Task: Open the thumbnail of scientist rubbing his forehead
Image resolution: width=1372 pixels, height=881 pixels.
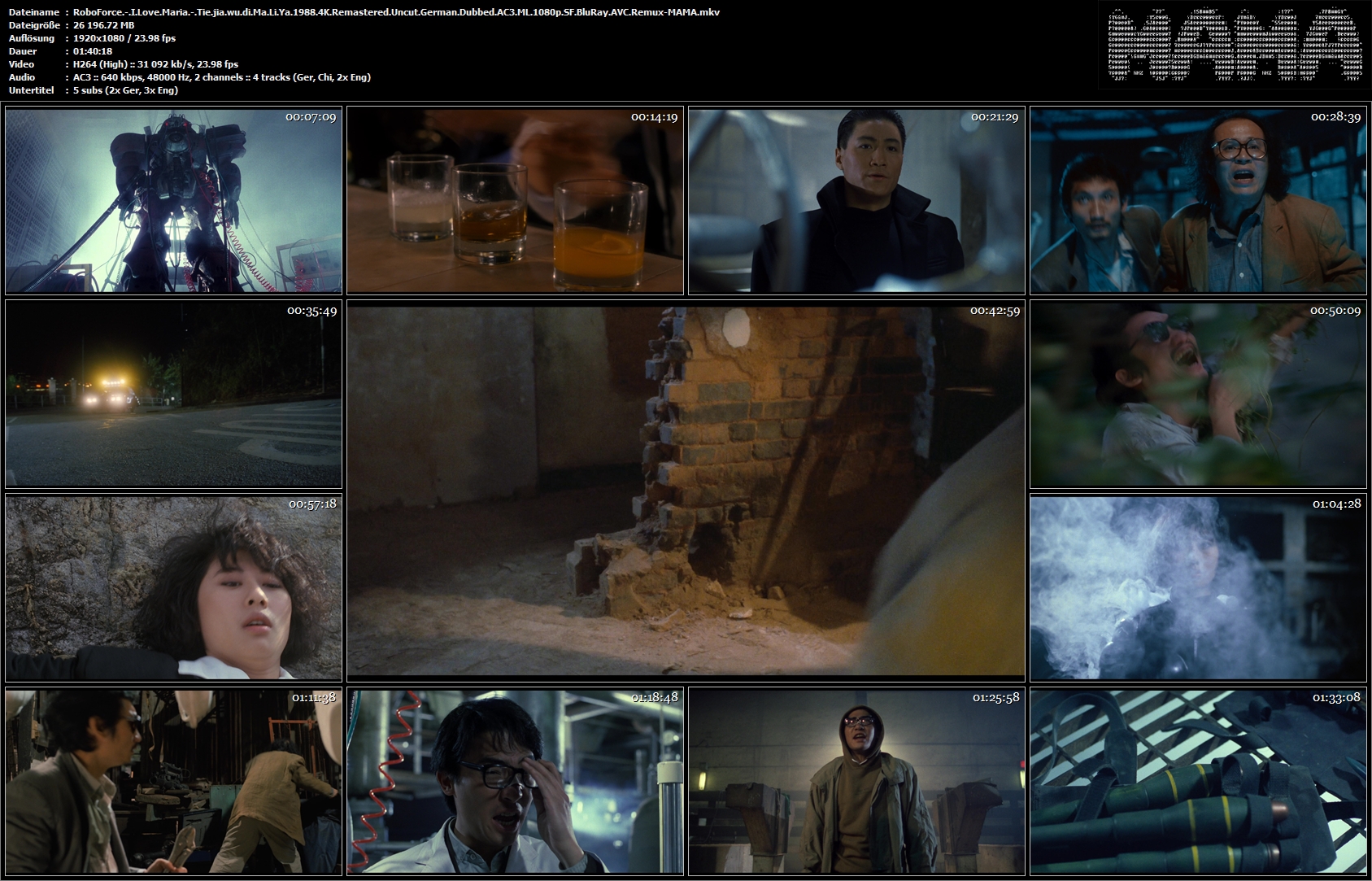Action: [x=515, y=782]
